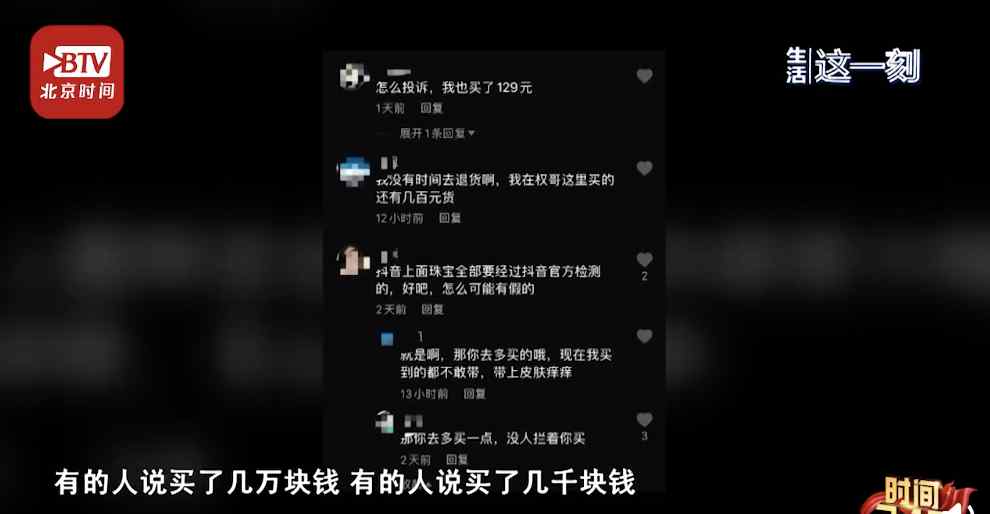
Task: Click the 生活这一刻 program logo
Action: [853, 66]
